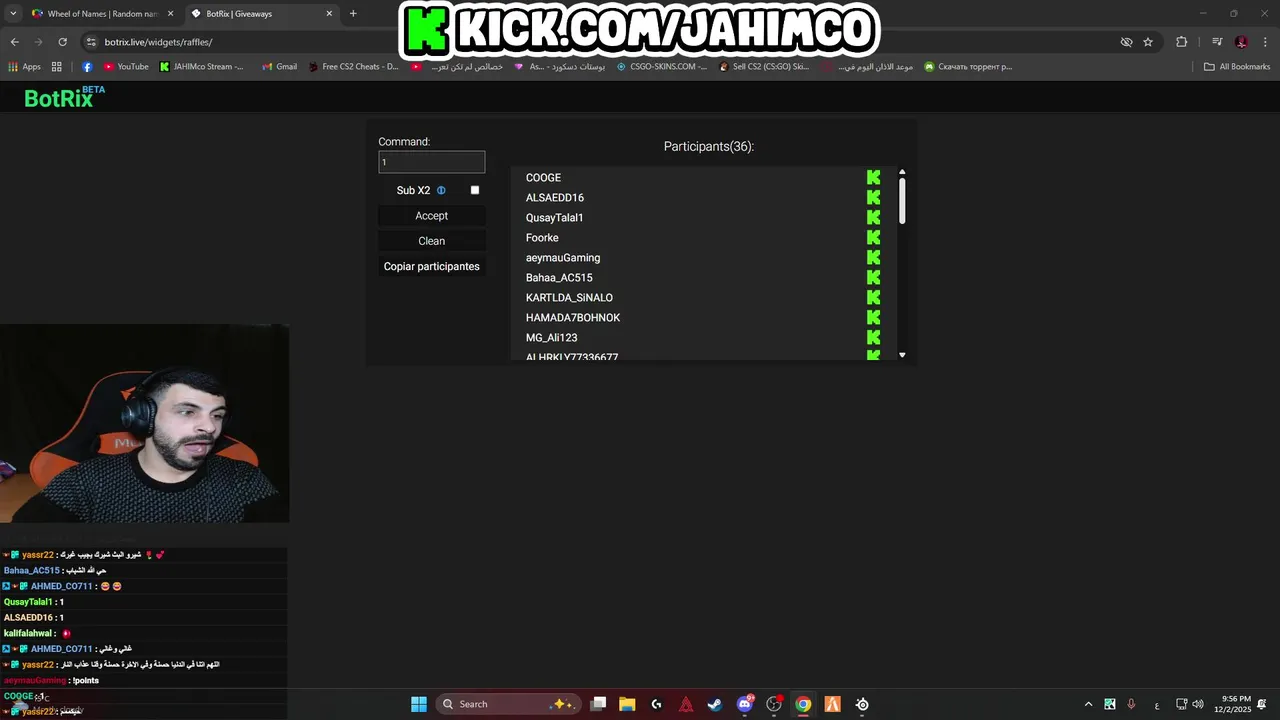
Task: Open JAHIMco Stream bookmark
Action: [x=201, y=67]
